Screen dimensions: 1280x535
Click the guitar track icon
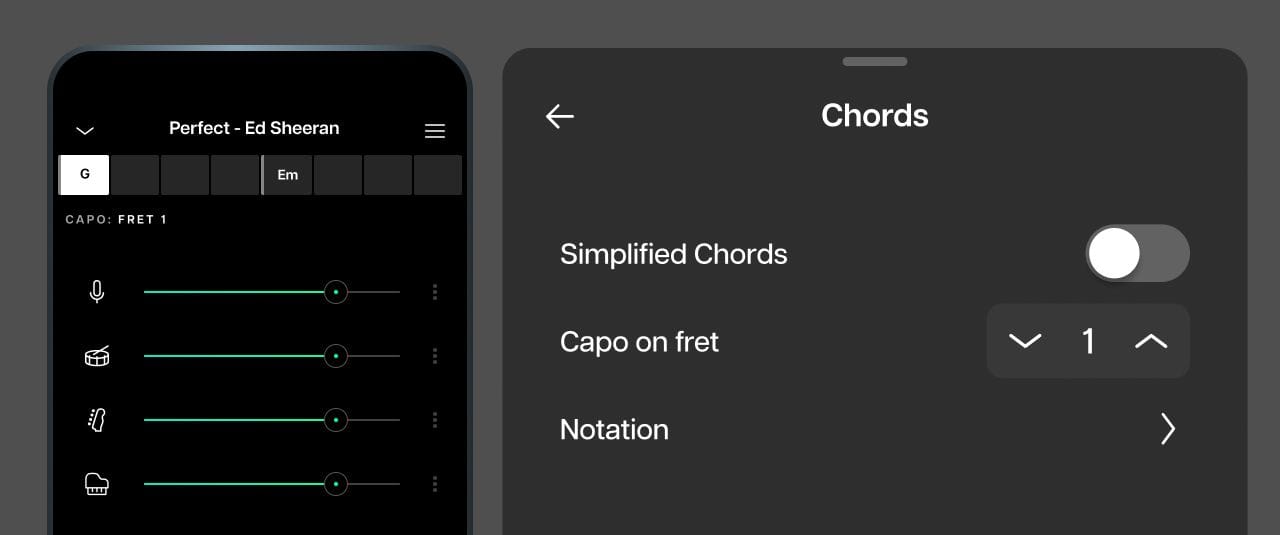97,420
